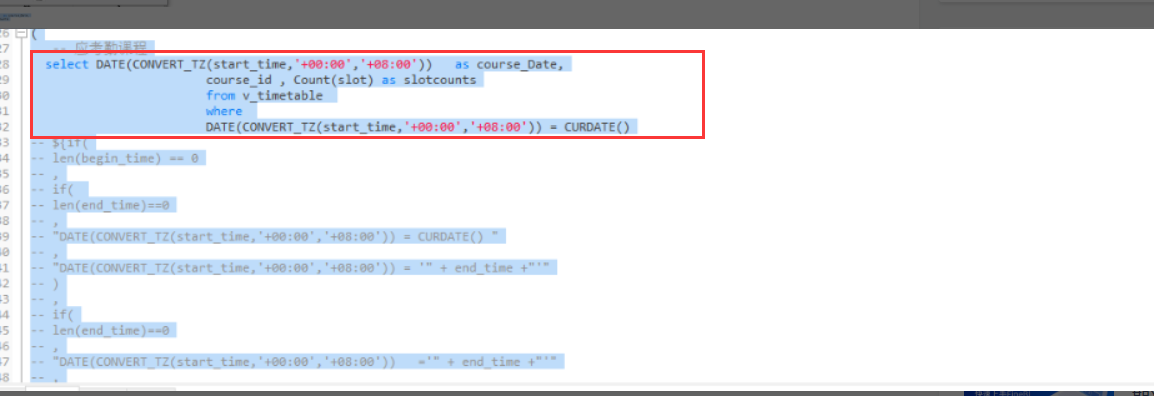Collapse the code fold toggle beside the opening parenthesis
This screenshot has height=396, width=1154.
pyautogui.click(x=21, y=34)
